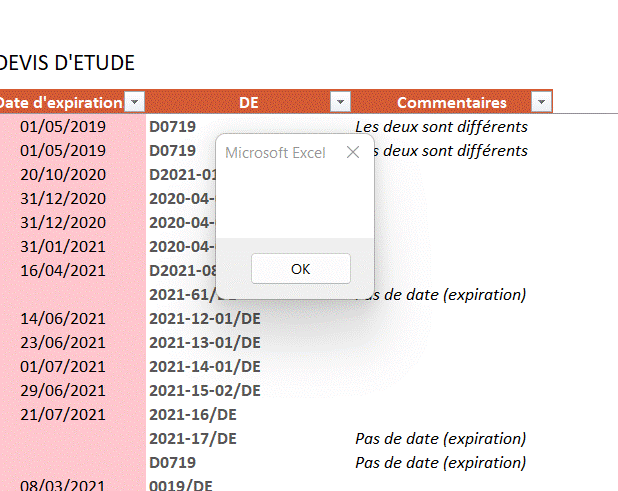This screenshot has width=618, height=491.
Task: Open the Date d'expiration filter dropdown
Action: point(134,102)
